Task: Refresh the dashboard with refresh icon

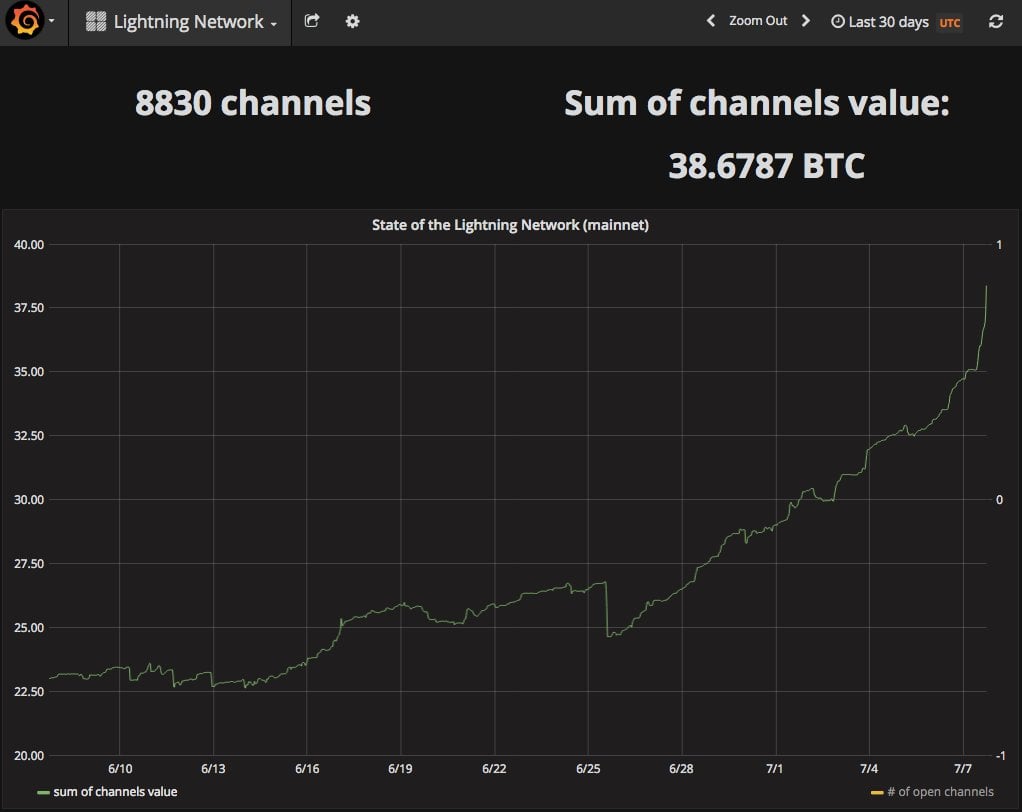Action: [996, 22]
